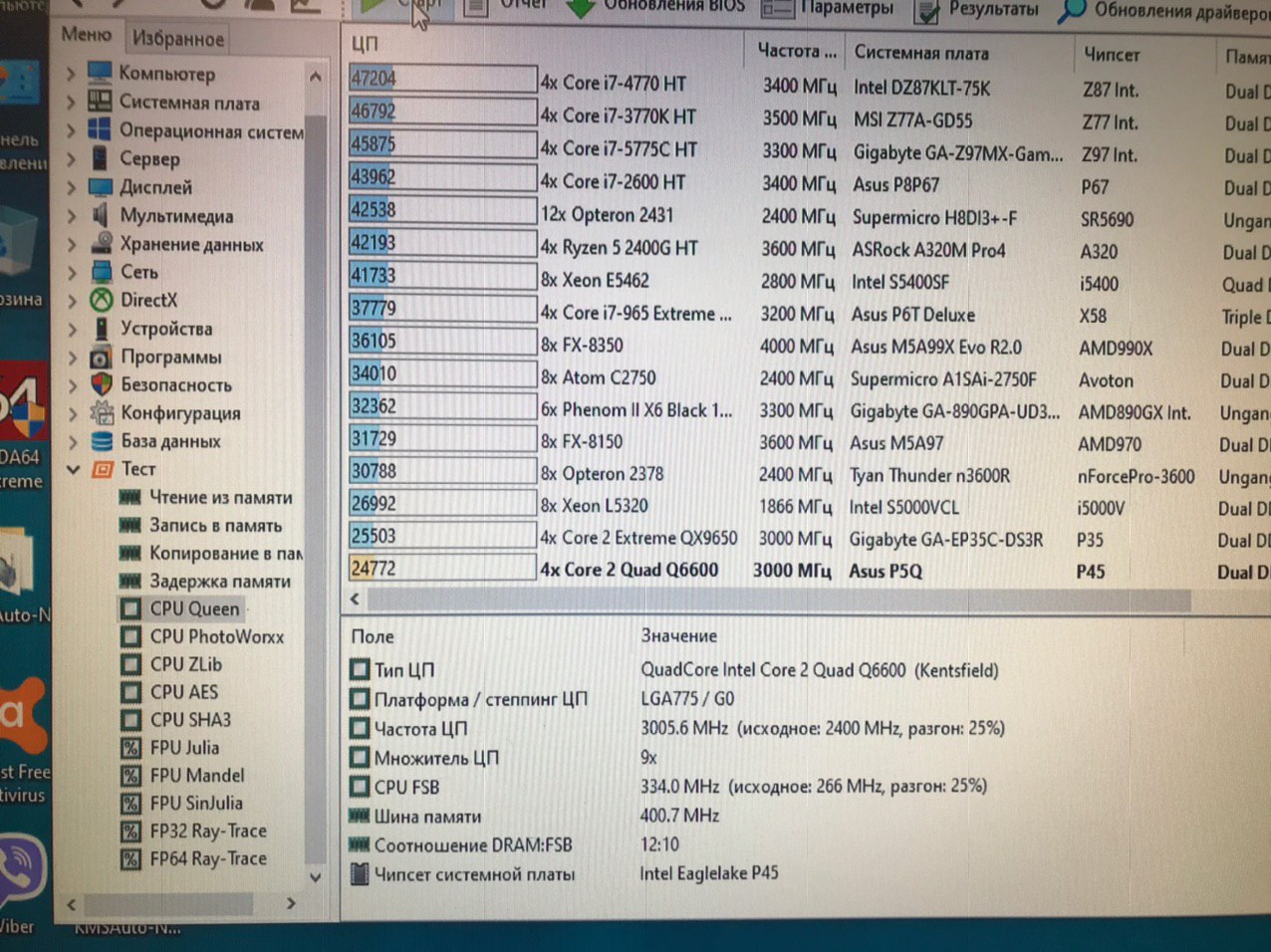The image size is (1271, 952).
Task: Expand the Системная плата node
Action: coord(71,102)
